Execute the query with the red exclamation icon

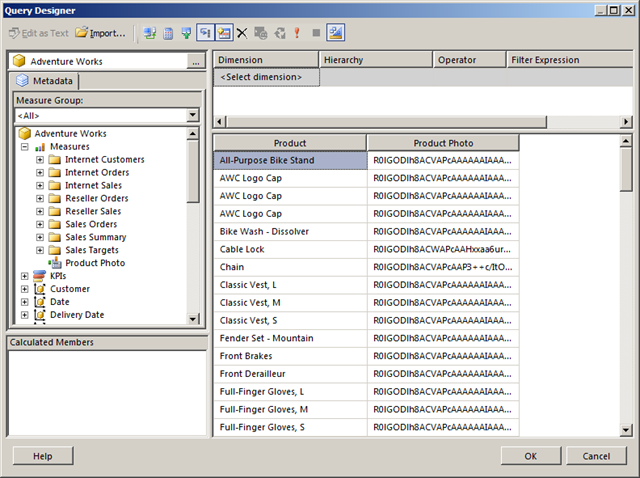tap(297, 33)
